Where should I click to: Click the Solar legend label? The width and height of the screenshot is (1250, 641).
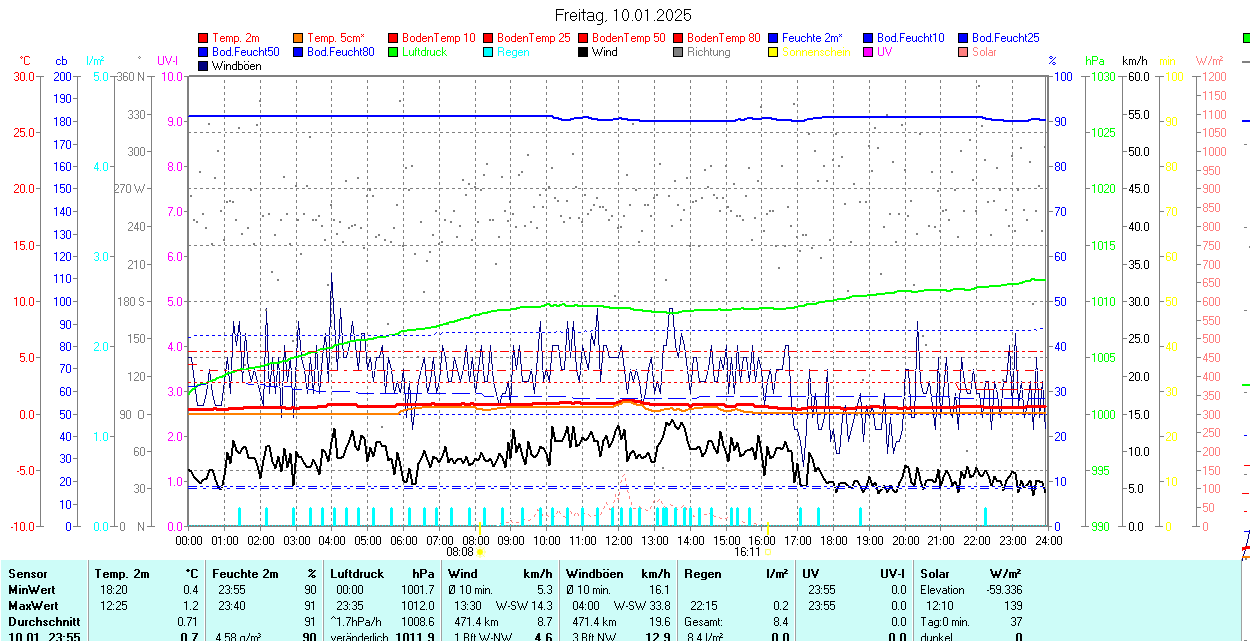(x=984, y=52)
